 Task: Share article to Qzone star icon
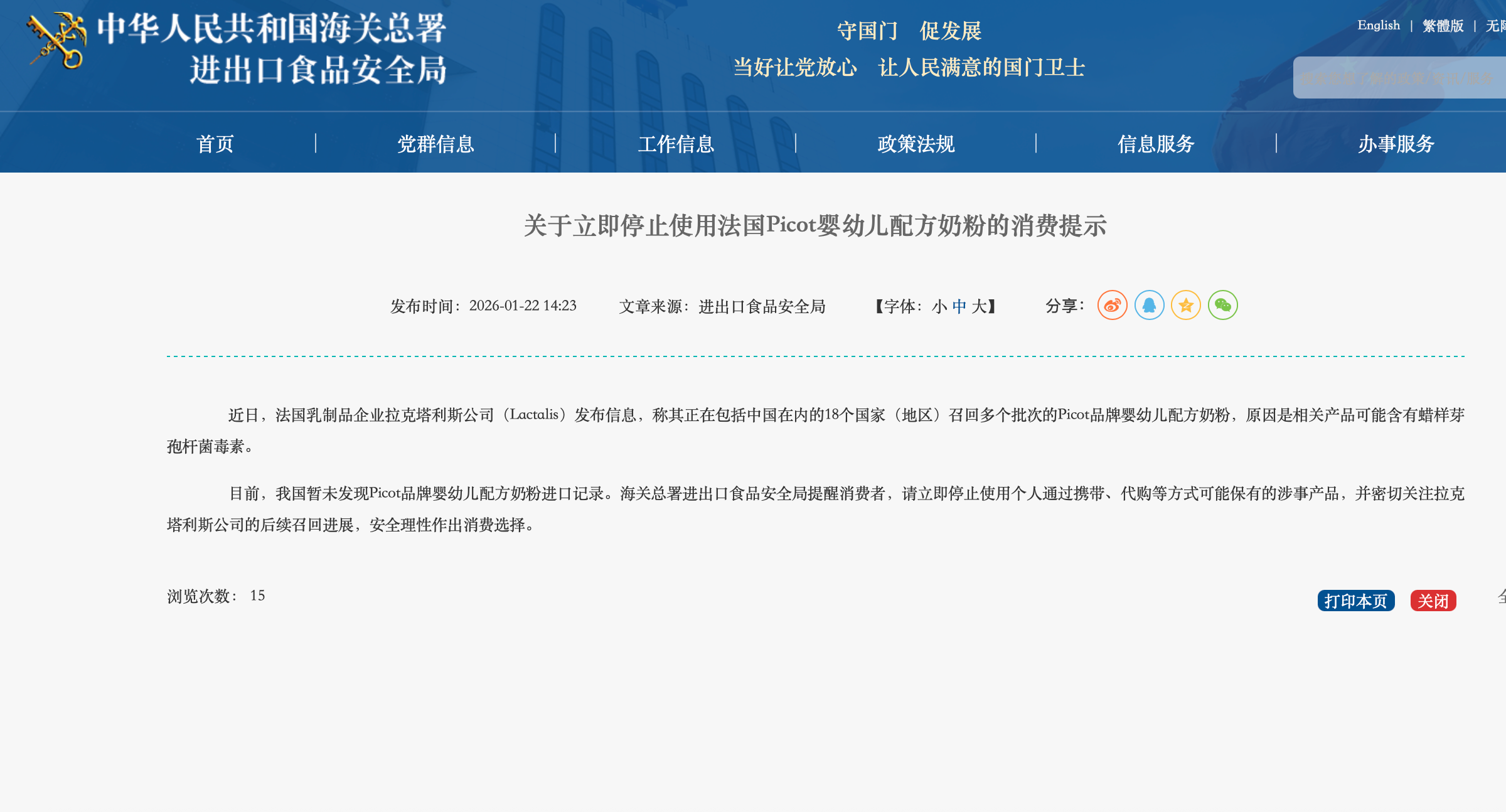click(x=1185, y=305)
